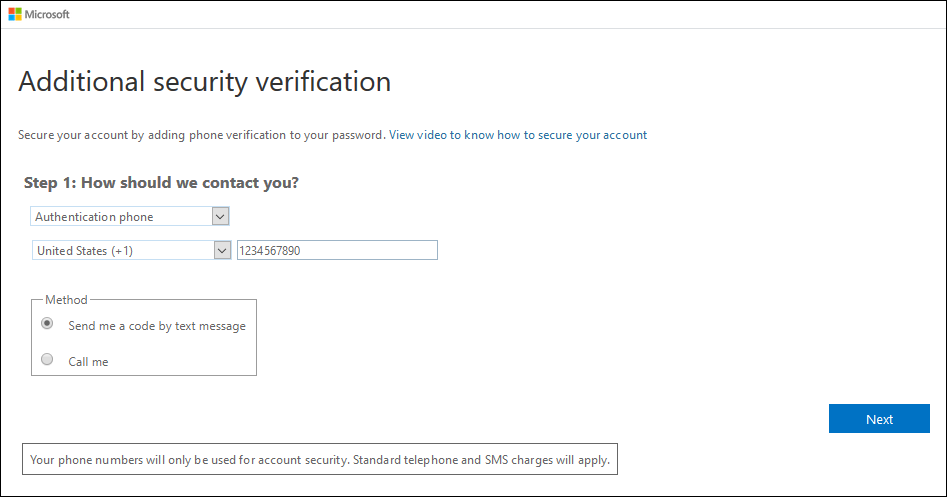The image size is (947, 497).
Task: Click the arrow on the country code selector
Action: click(x=223, y=251)
